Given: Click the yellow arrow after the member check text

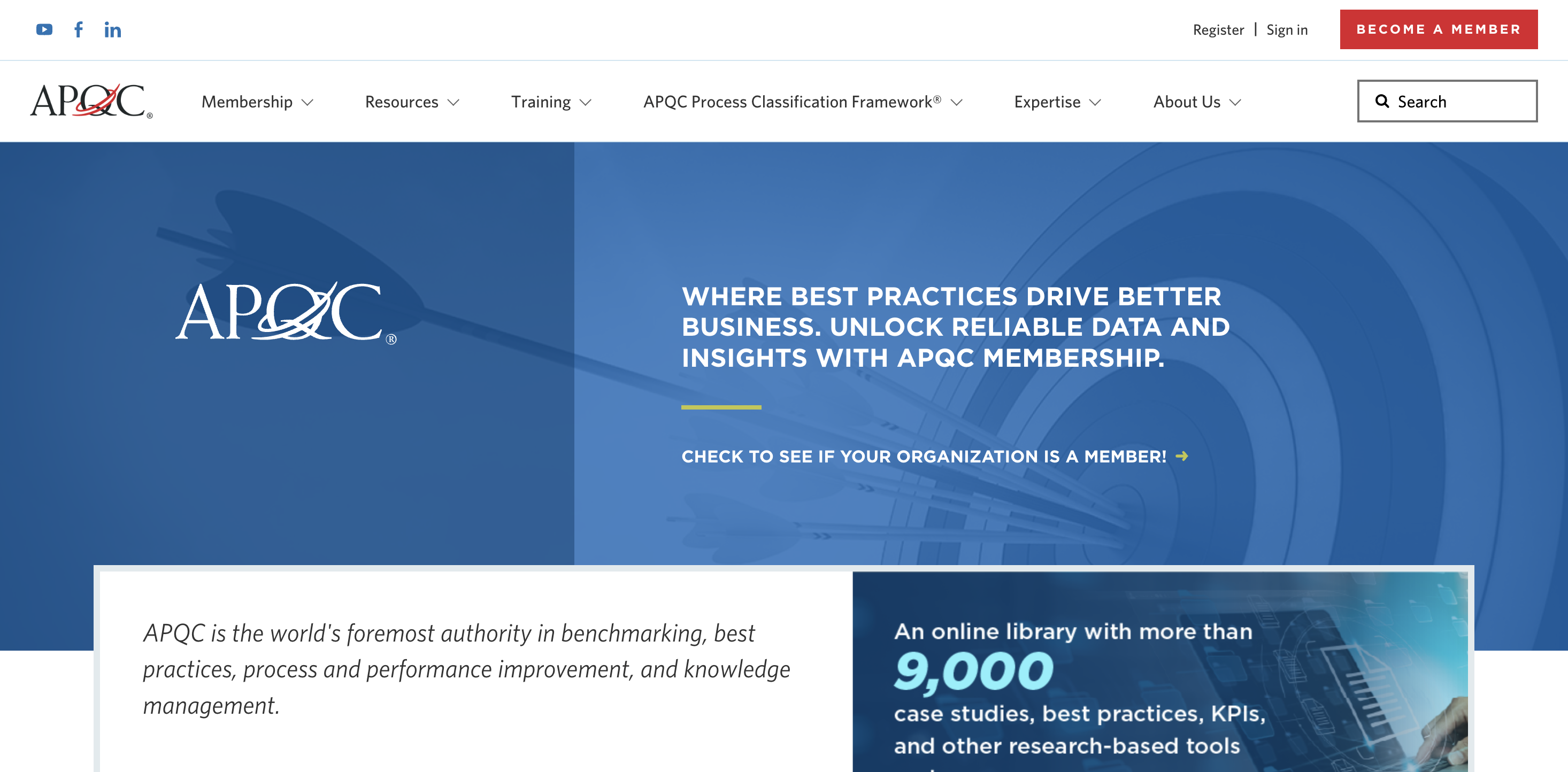Looking at the screenshot, I should tap(1181, 456).
